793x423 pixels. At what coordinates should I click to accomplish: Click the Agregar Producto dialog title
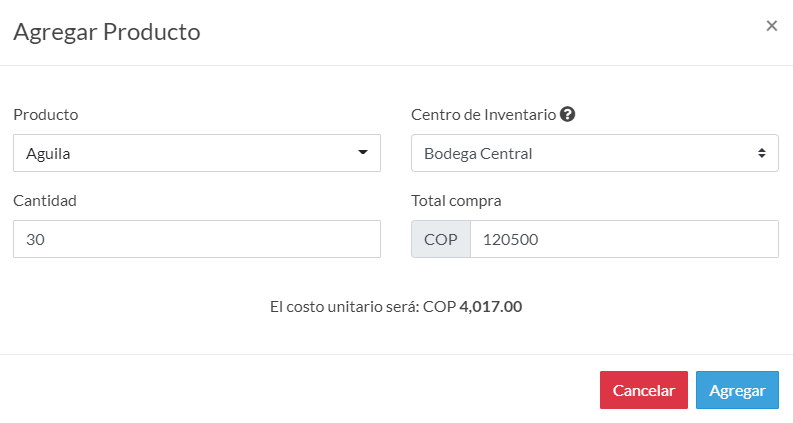pos(107,32)
